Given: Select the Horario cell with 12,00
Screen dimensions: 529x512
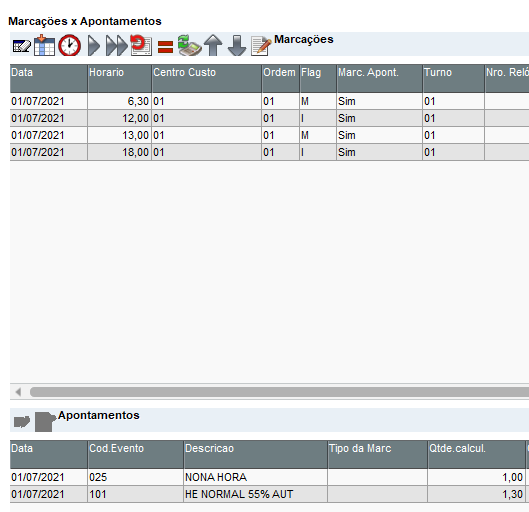Looking at the screenshot, I should click(119, 118).
